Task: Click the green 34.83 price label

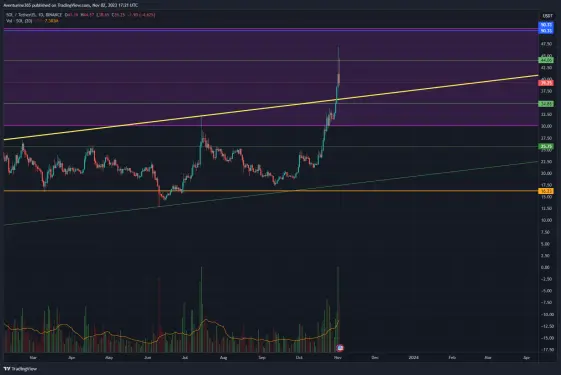Action: [x=546, y=104]
